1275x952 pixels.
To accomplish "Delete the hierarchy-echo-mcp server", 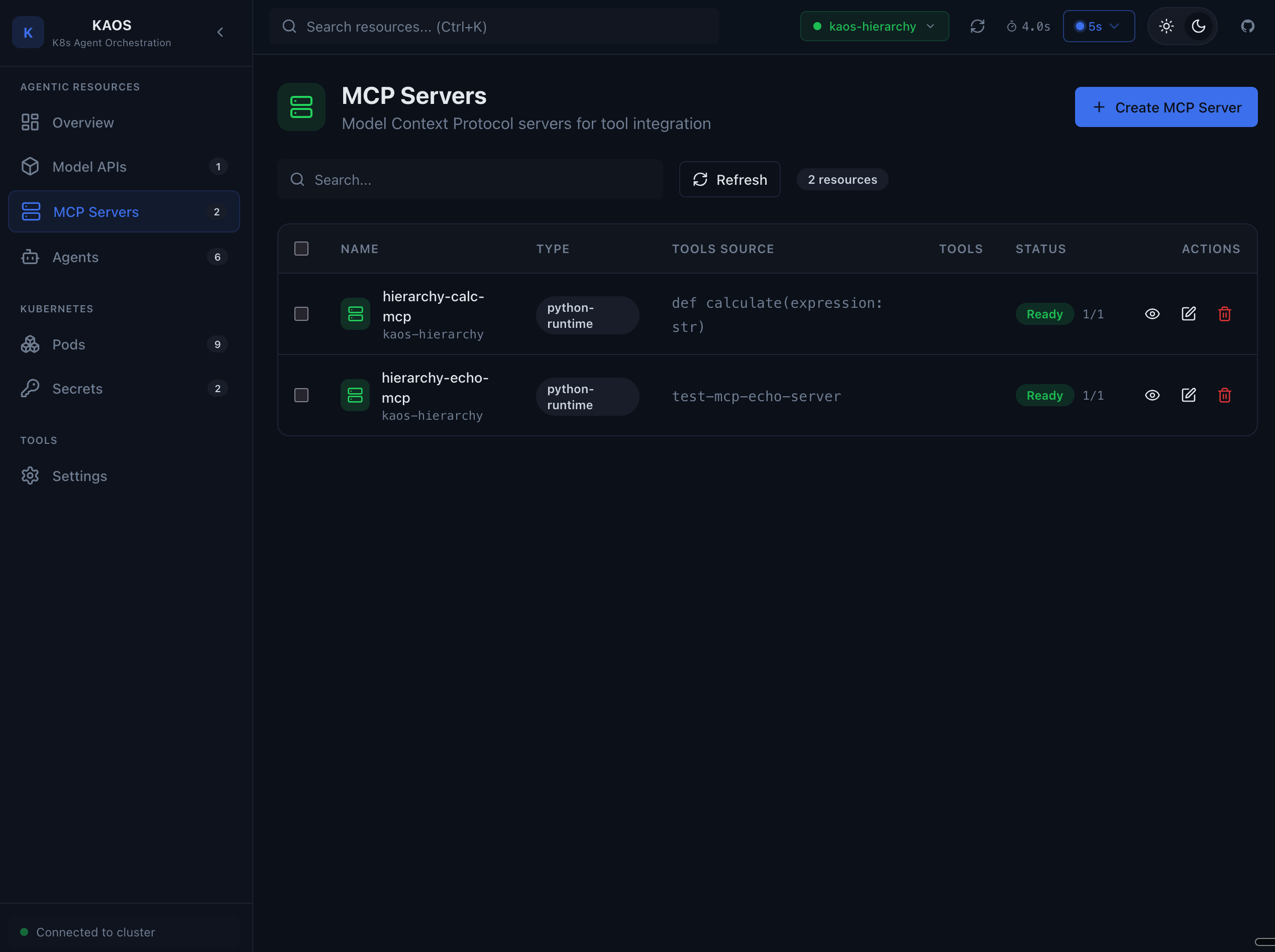I will tap(1225, 395).
